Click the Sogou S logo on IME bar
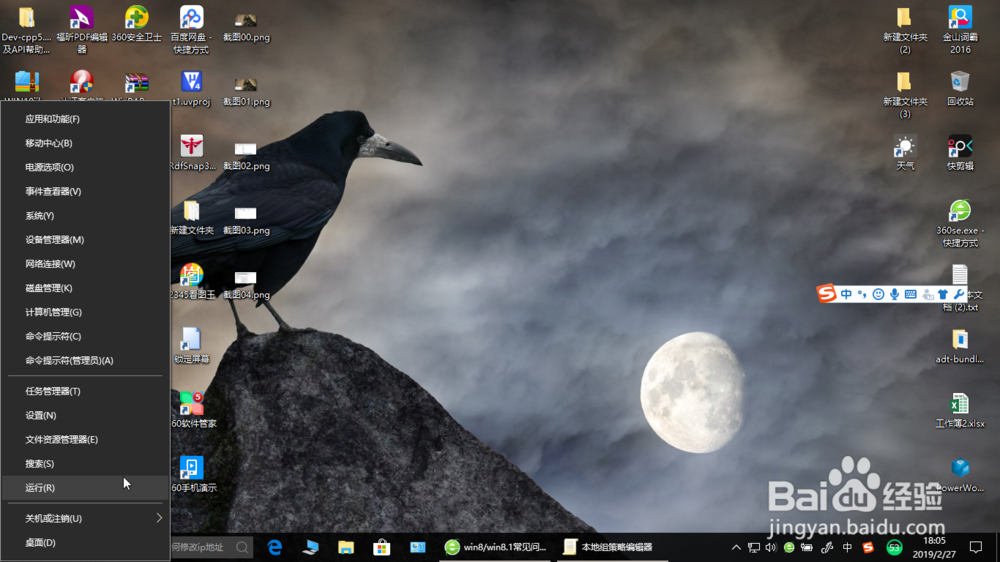 [x=827, y=293]
